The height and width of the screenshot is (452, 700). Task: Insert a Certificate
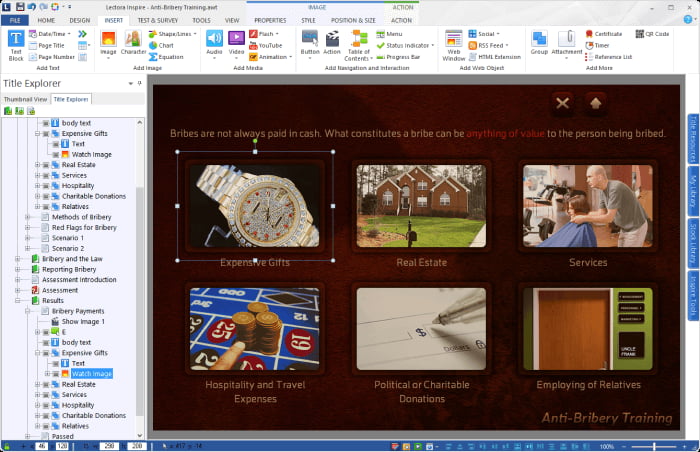(603, 34)
